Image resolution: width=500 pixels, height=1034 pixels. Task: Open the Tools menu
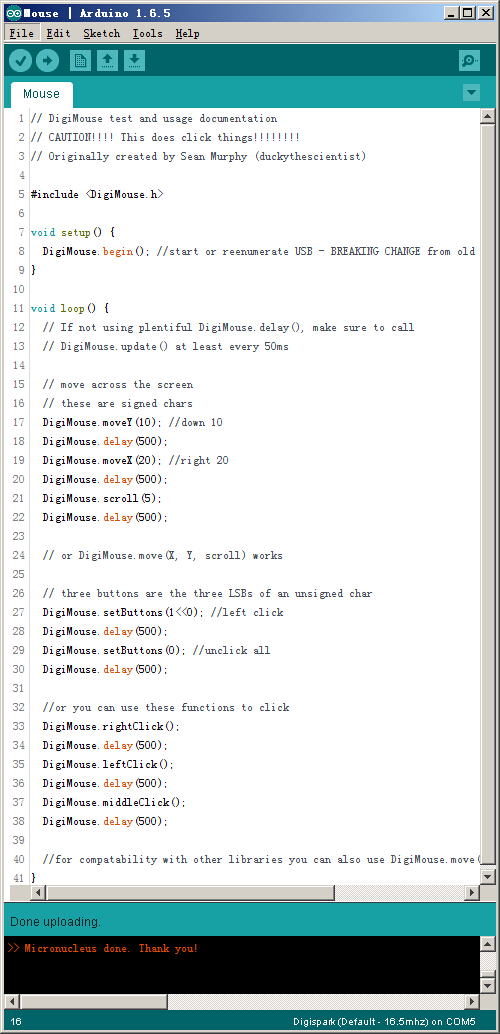point(147,33)
